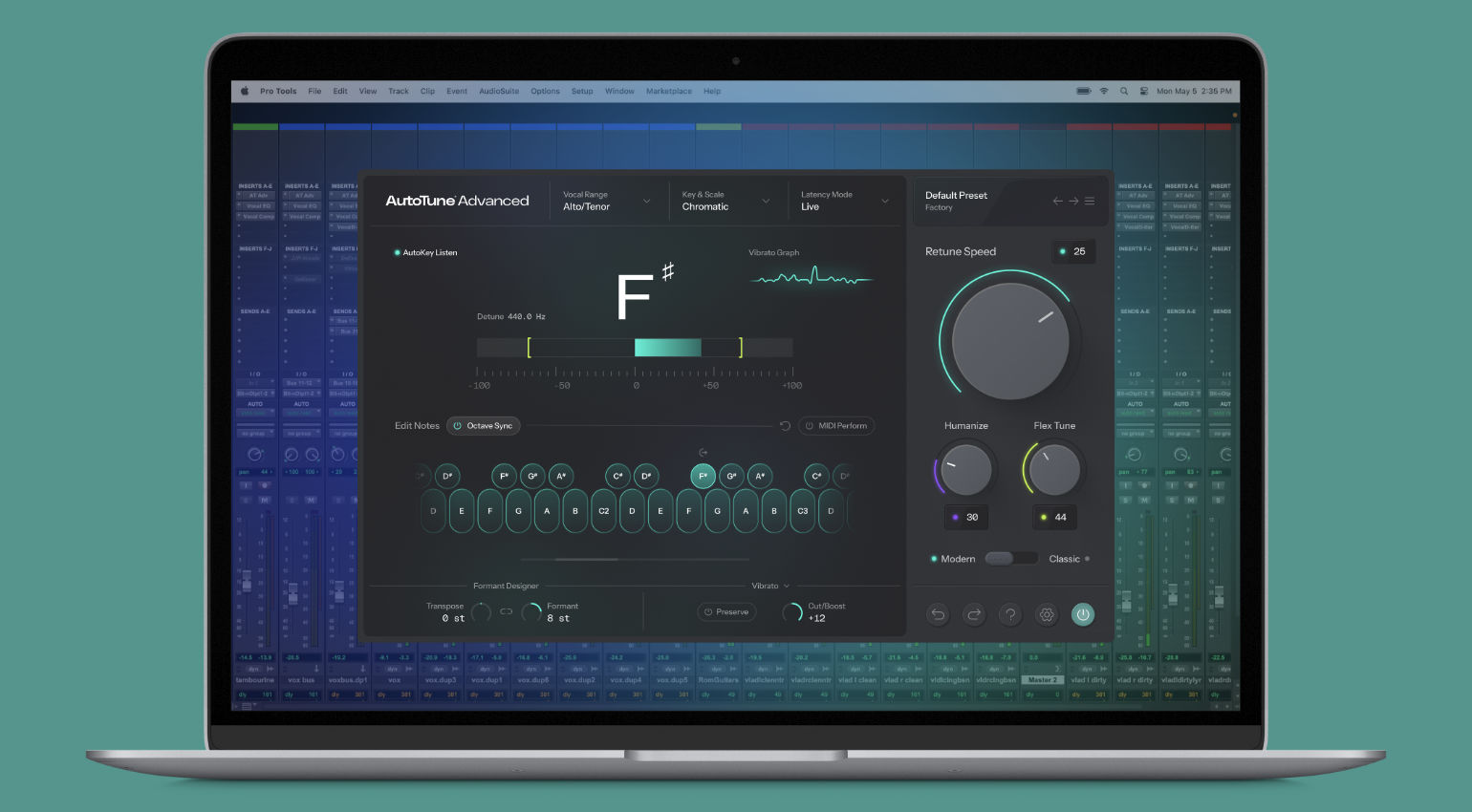Expand the Vibrato section chevron
The image size is (1472, 812).
[x=787, y=586]
